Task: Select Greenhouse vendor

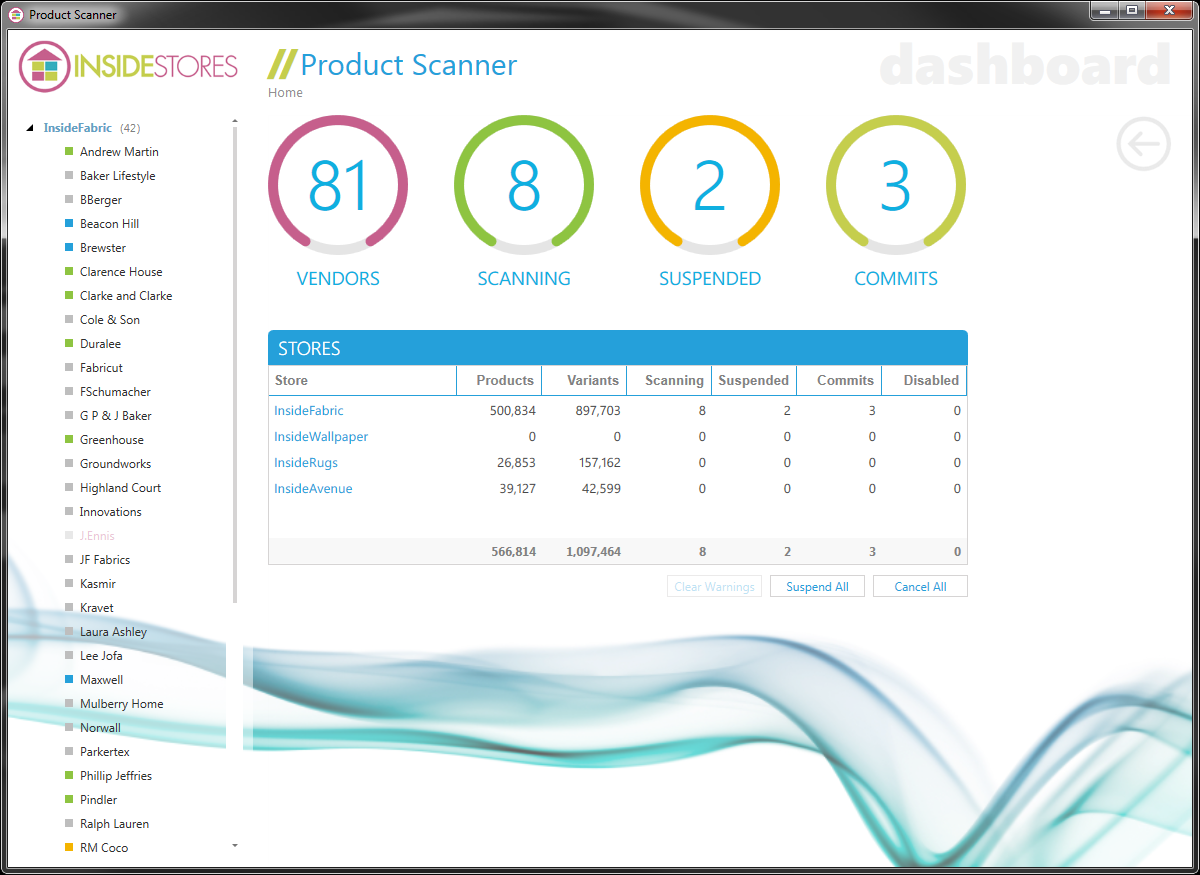Action: point(112,440)
